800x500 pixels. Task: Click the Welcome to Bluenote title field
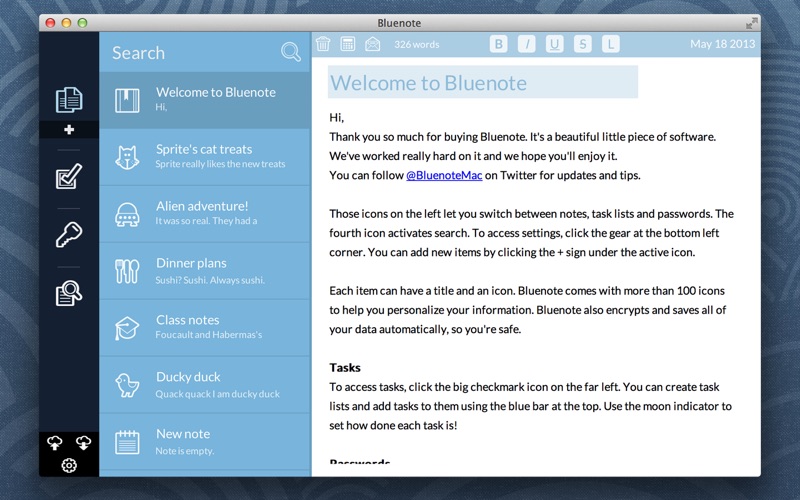click(x=483, y=82)
